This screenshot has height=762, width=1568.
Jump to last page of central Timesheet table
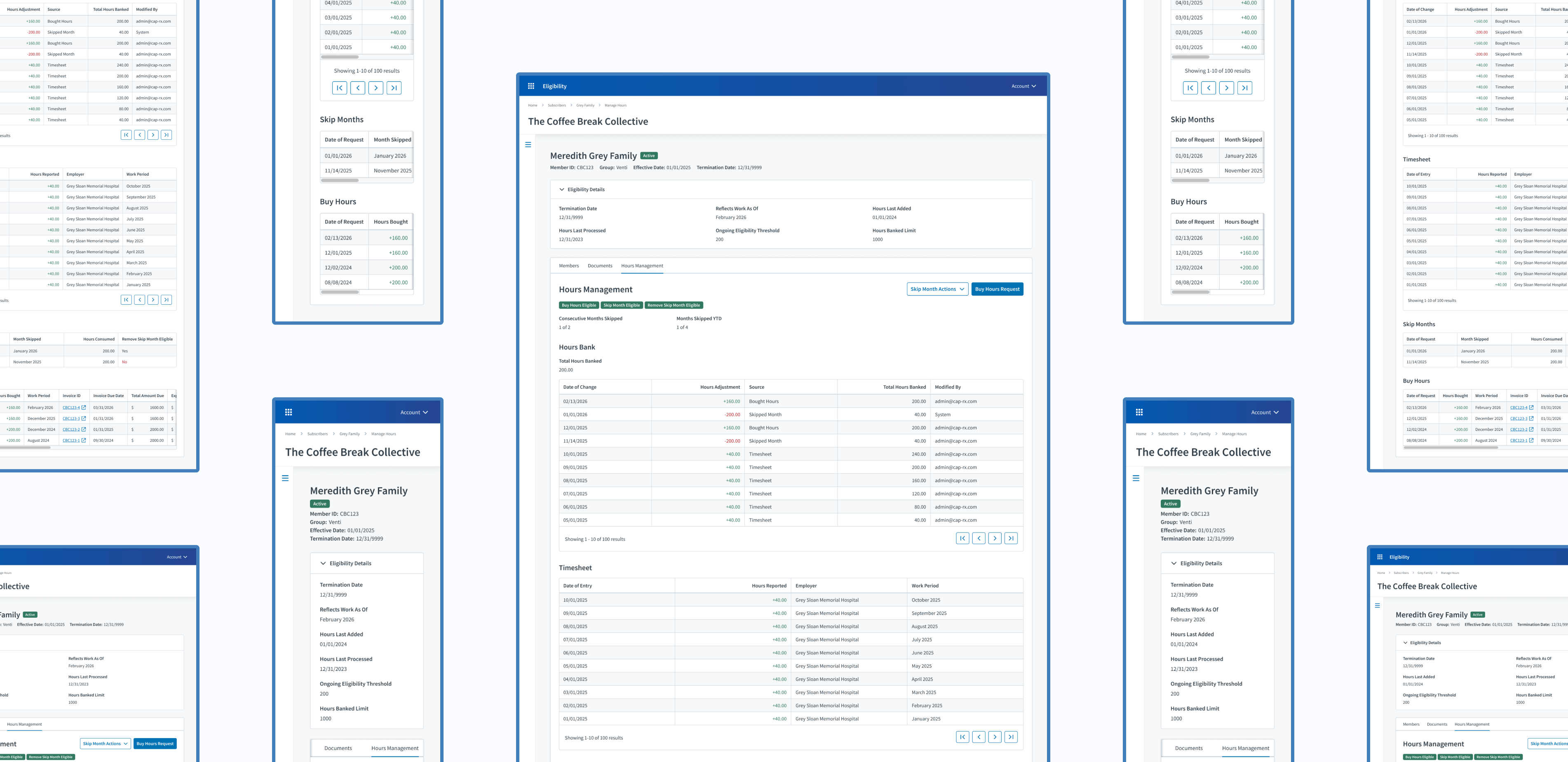coord(1011,737)
